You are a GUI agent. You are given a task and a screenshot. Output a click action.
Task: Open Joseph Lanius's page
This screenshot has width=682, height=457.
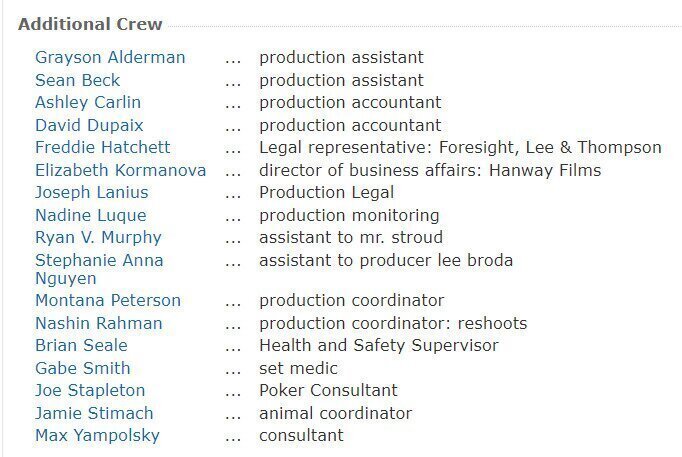pyautogui.click(x=92, y=192)
